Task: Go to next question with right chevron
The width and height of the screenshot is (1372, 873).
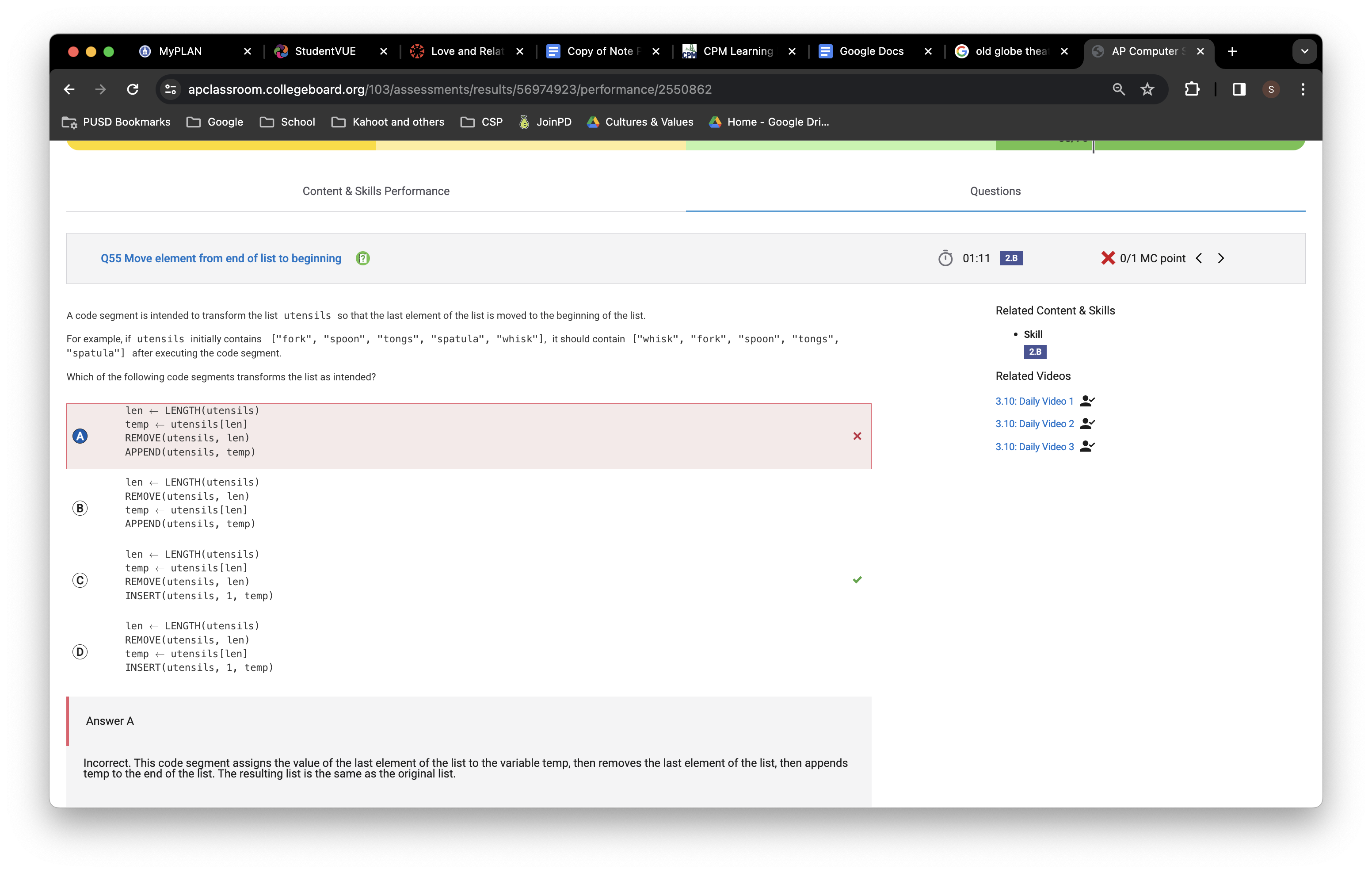Action: click(1221, 258)
